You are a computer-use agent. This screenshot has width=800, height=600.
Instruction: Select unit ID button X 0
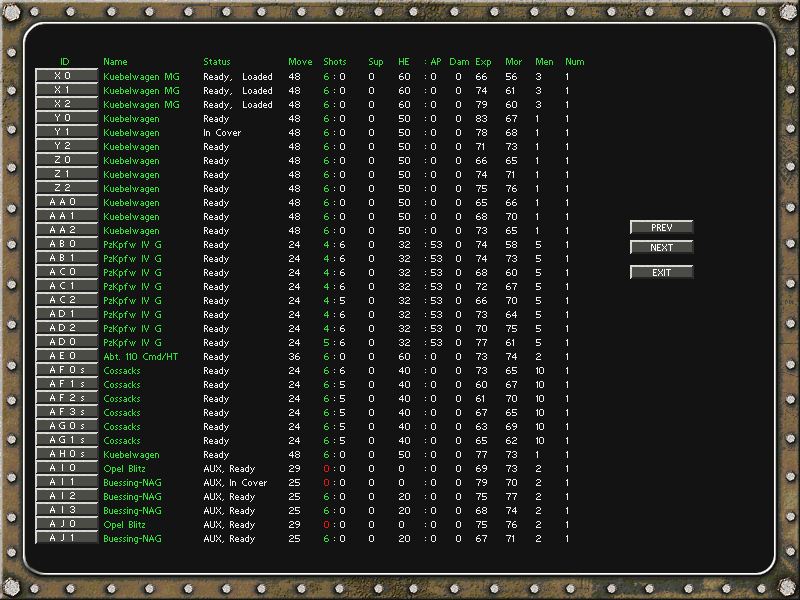click(x=66, y=76)
